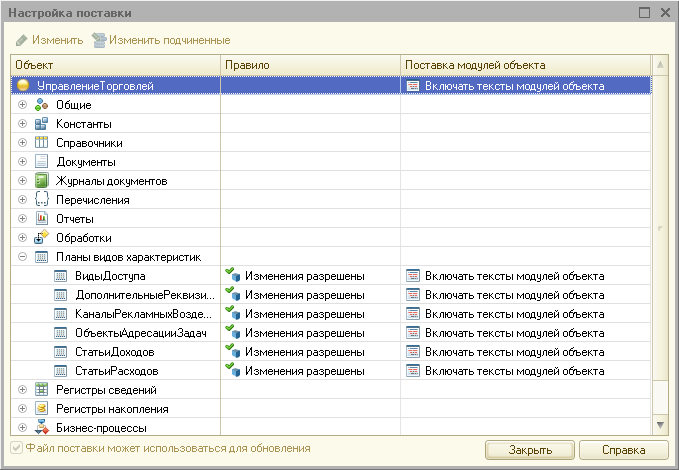679x470 pixels.
Task: Click the Перечисления braces icon
Action: (42, 200)
